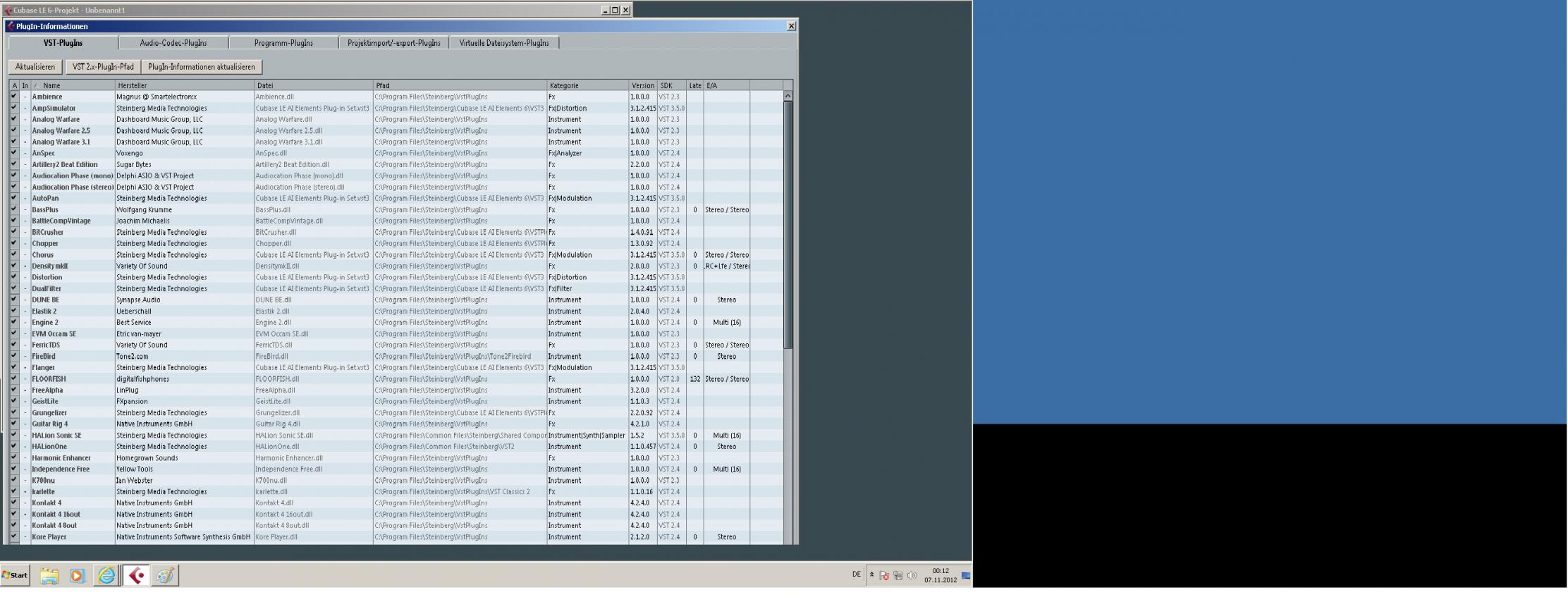The height and width of the screenshot is (609, 1568).
Task: Click the plugin list vertical scrollbar thumb
Action: (788, 224)
